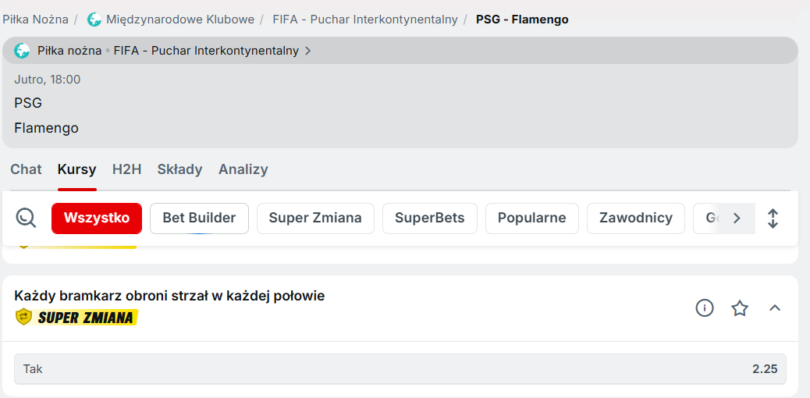Viewport: 810px width, 398px height.
Task: Select the Wszystko filter
Action: [x=97, y=218]
